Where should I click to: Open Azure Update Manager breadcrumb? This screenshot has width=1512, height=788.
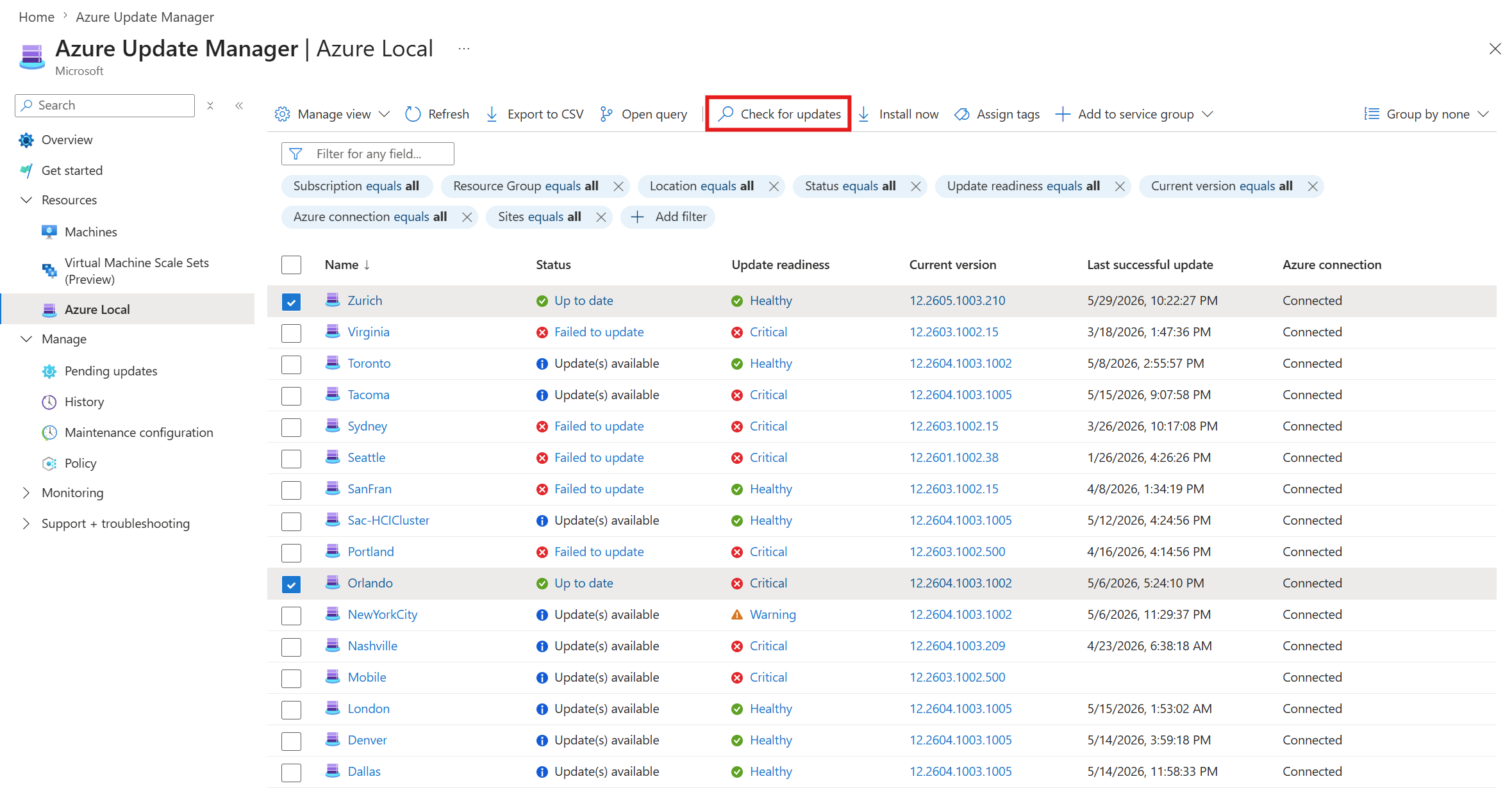click(145, 17)
